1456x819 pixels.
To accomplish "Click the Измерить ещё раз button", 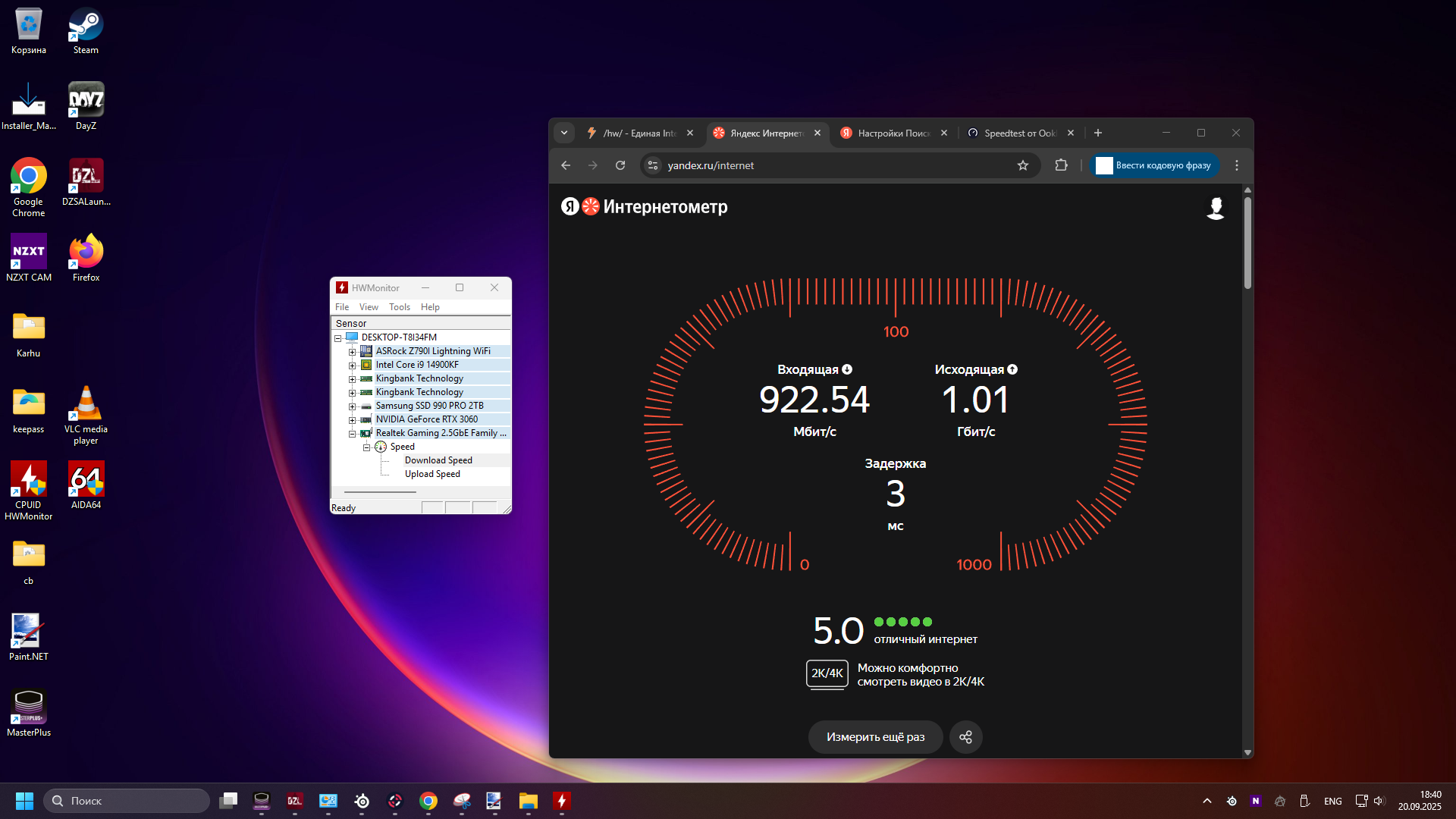I will click(x=875, y=737).
